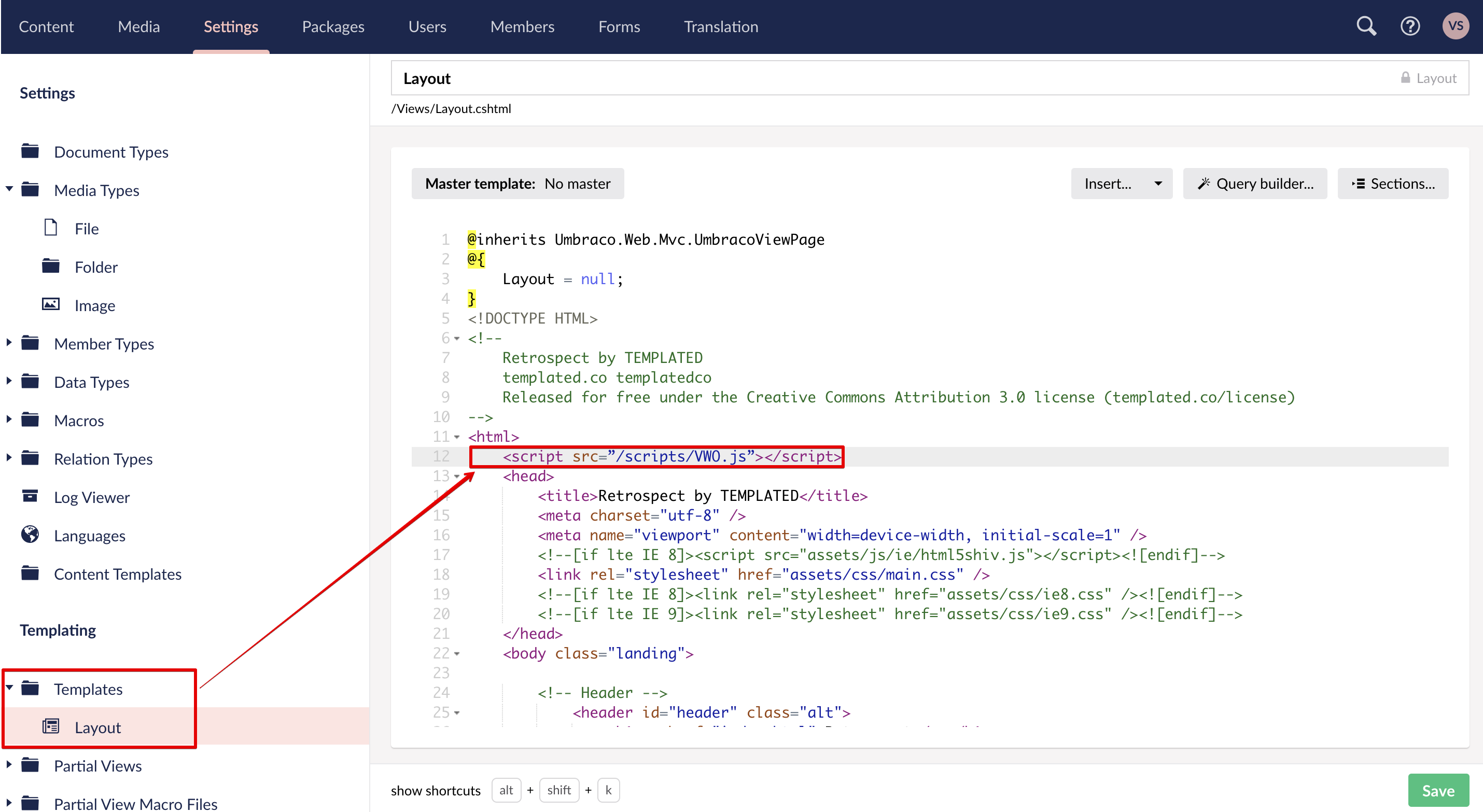
Task: Click the Image picture icon
Action: point(51,304)
